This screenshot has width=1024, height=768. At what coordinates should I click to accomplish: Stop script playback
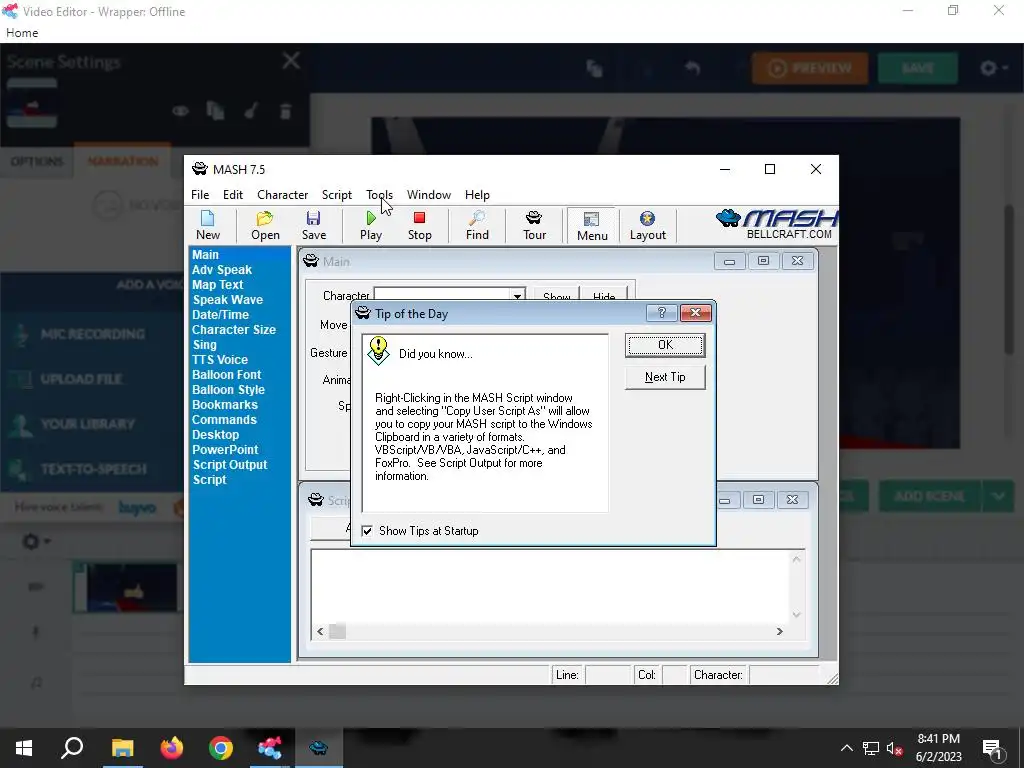tap(419, 225)
